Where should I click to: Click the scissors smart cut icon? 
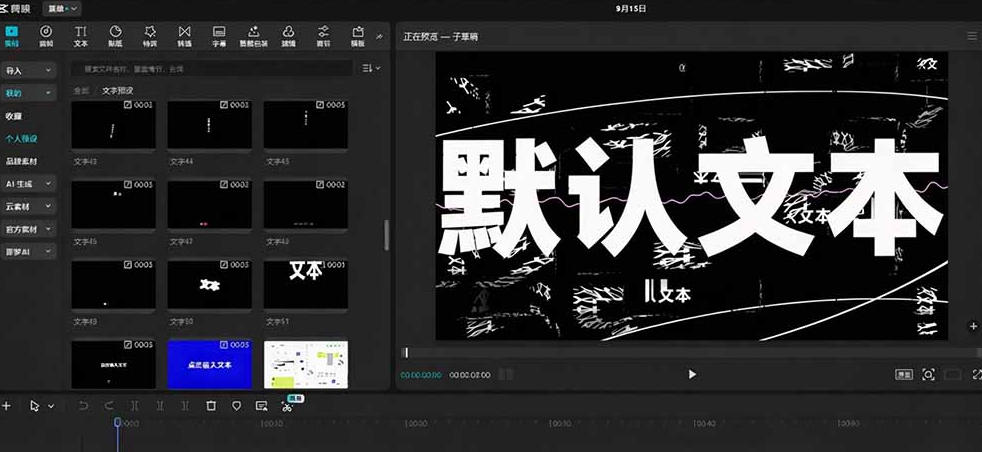[x=287, y=407]
